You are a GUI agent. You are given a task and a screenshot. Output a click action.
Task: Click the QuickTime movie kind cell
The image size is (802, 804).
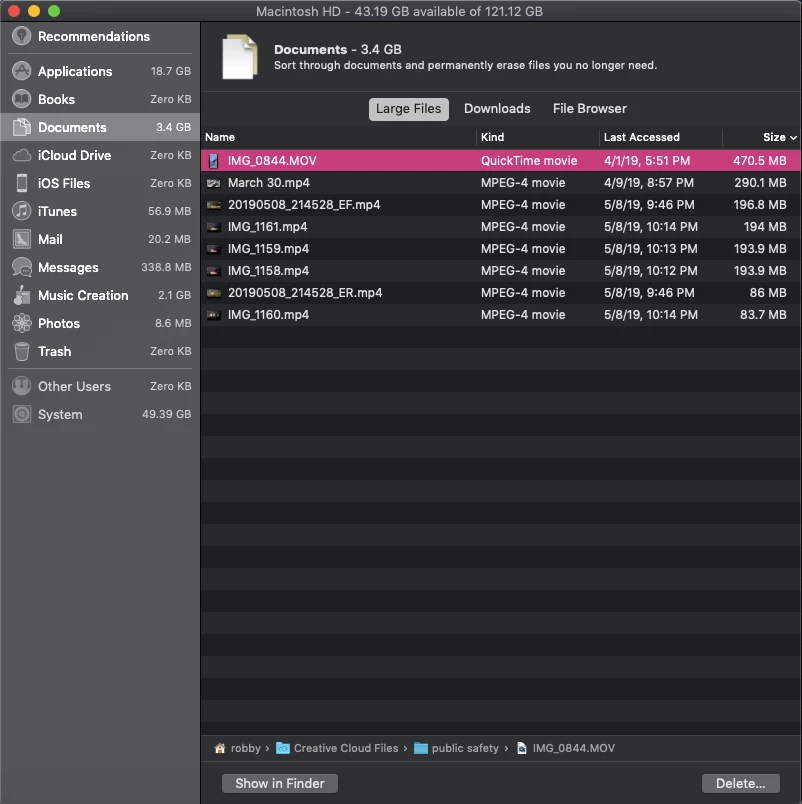[529, 161]
